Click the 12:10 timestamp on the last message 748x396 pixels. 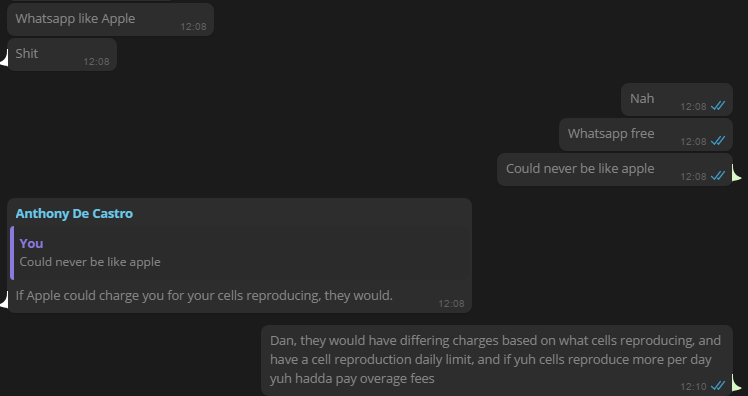click(x=693, y=386)
